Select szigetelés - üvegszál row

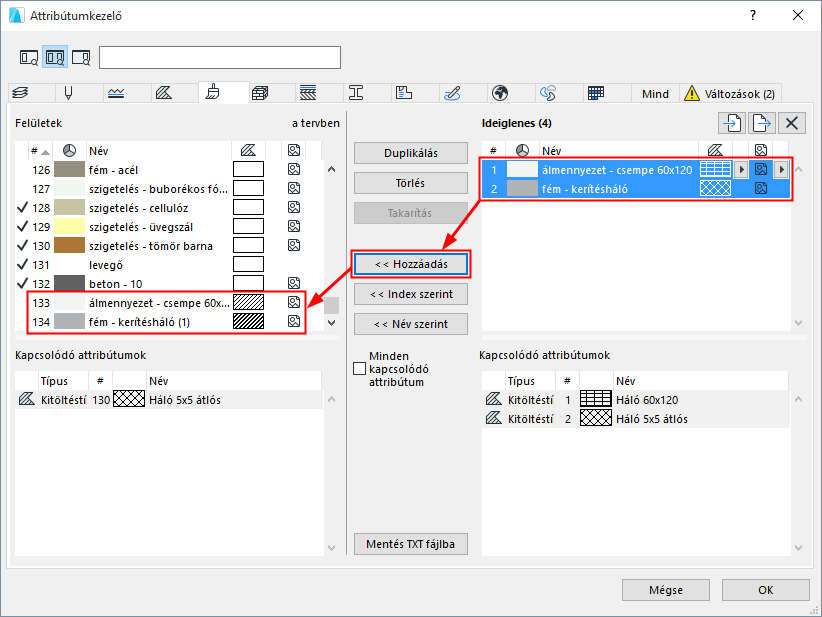[x=168, y=226]
